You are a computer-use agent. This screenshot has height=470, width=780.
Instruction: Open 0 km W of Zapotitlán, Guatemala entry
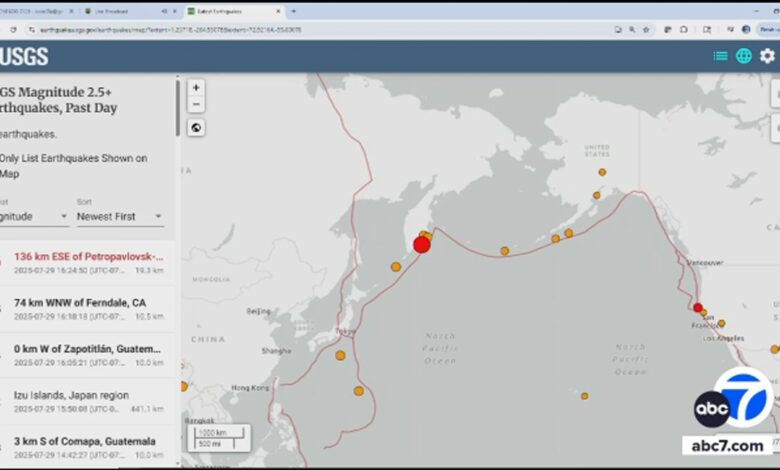point(88,355)
